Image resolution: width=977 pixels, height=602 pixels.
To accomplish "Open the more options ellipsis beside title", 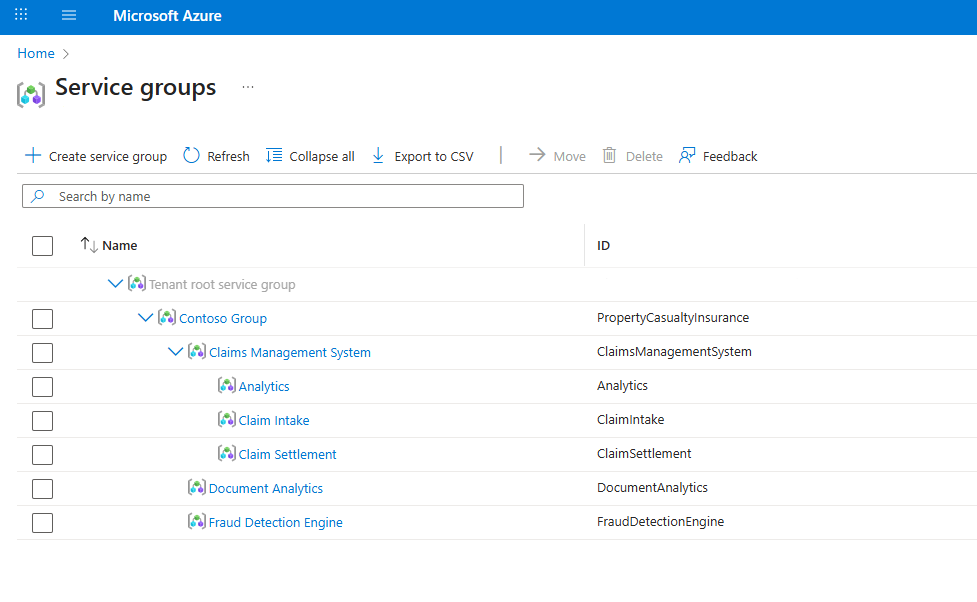I will tap(248, 87).
